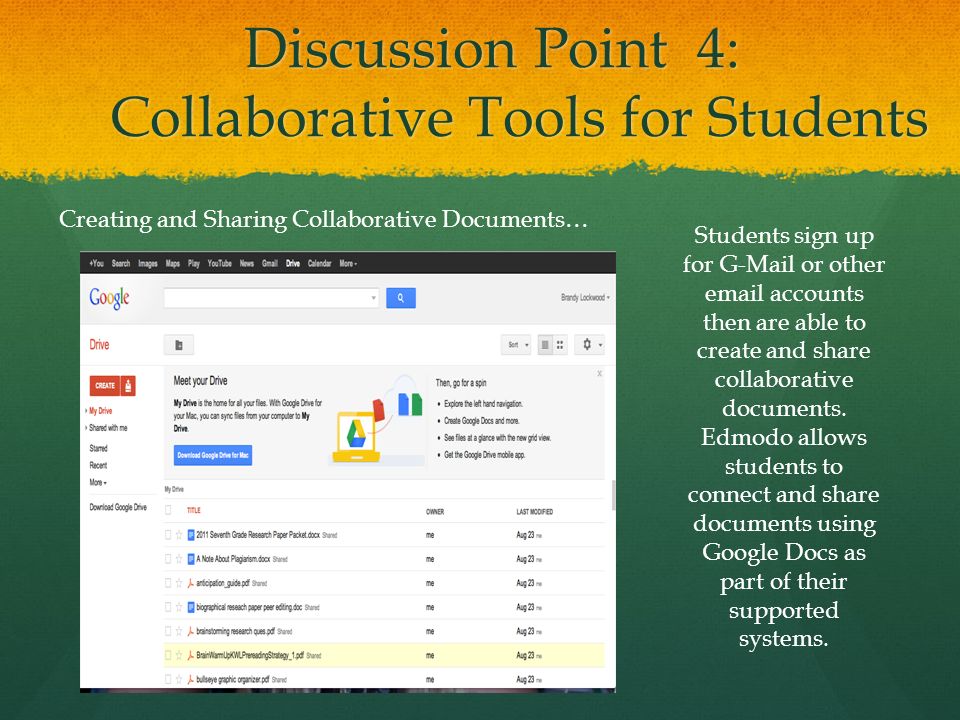
Task: Check the box for biographical reseach paper peer editing.doc
Action: [168, 607]
